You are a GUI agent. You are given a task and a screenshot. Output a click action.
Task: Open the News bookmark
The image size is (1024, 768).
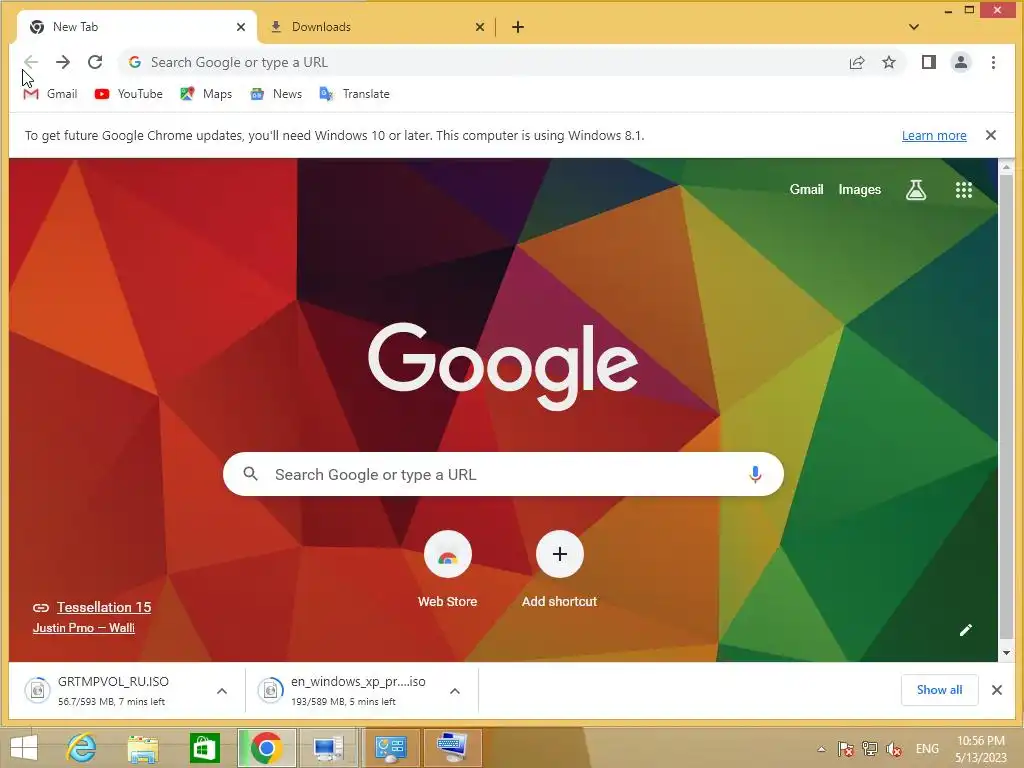click(276, 94)
